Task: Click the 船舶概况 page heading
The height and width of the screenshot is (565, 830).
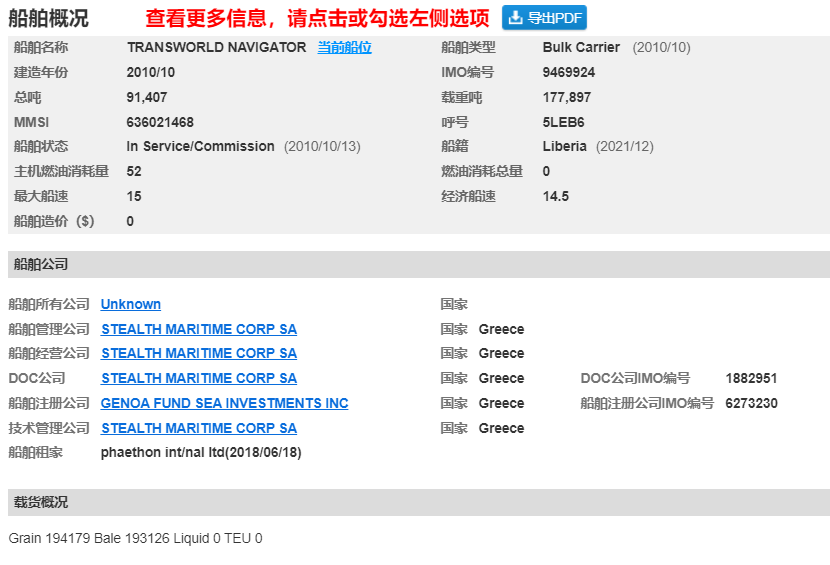Action: pyautogui.click(x=48, y=18)
